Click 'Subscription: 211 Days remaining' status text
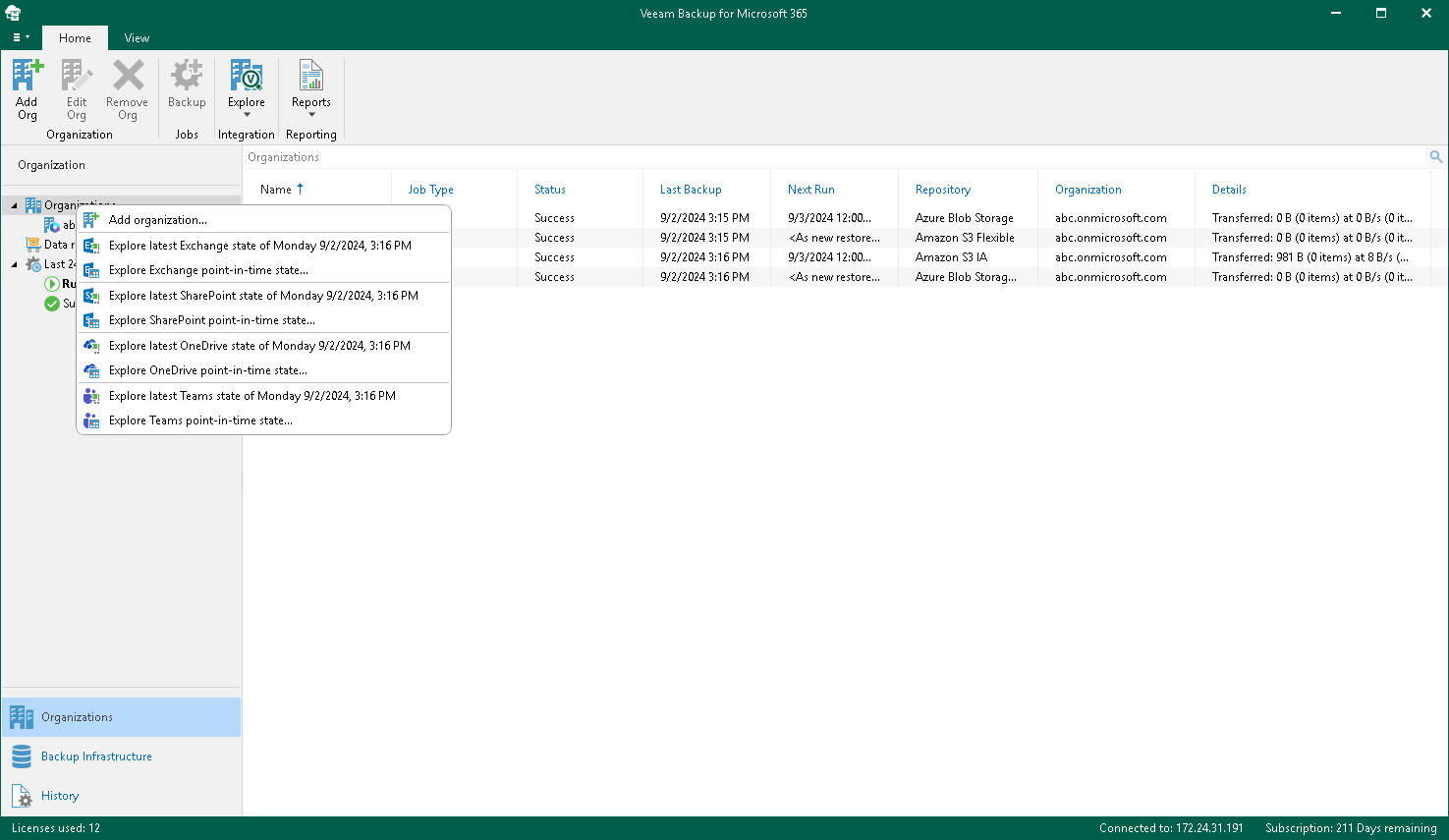This screenshot has height=840, width=1449. click(x=1351, y=828)
